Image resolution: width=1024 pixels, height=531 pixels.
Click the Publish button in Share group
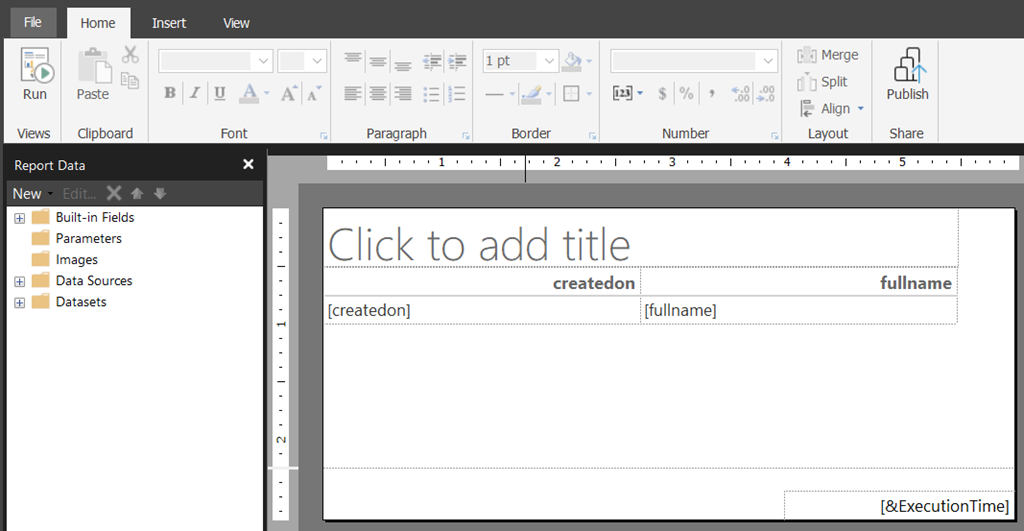click(907, 76)
